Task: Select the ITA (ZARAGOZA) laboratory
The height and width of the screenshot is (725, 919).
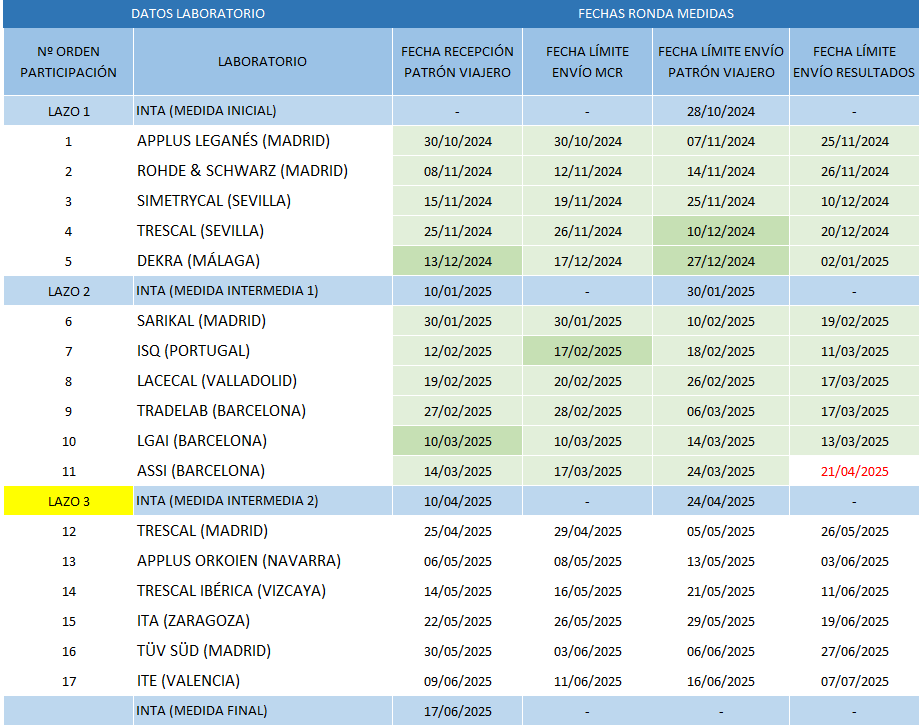Action: (193, 621)
